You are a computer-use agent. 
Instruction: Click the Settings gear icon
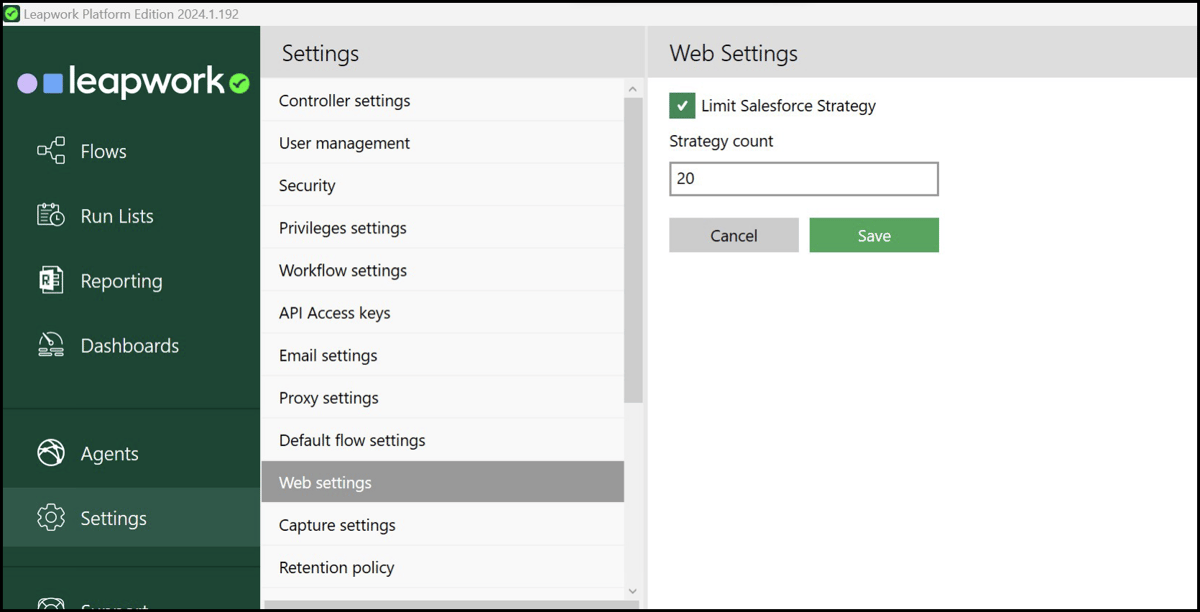point(51,517)
